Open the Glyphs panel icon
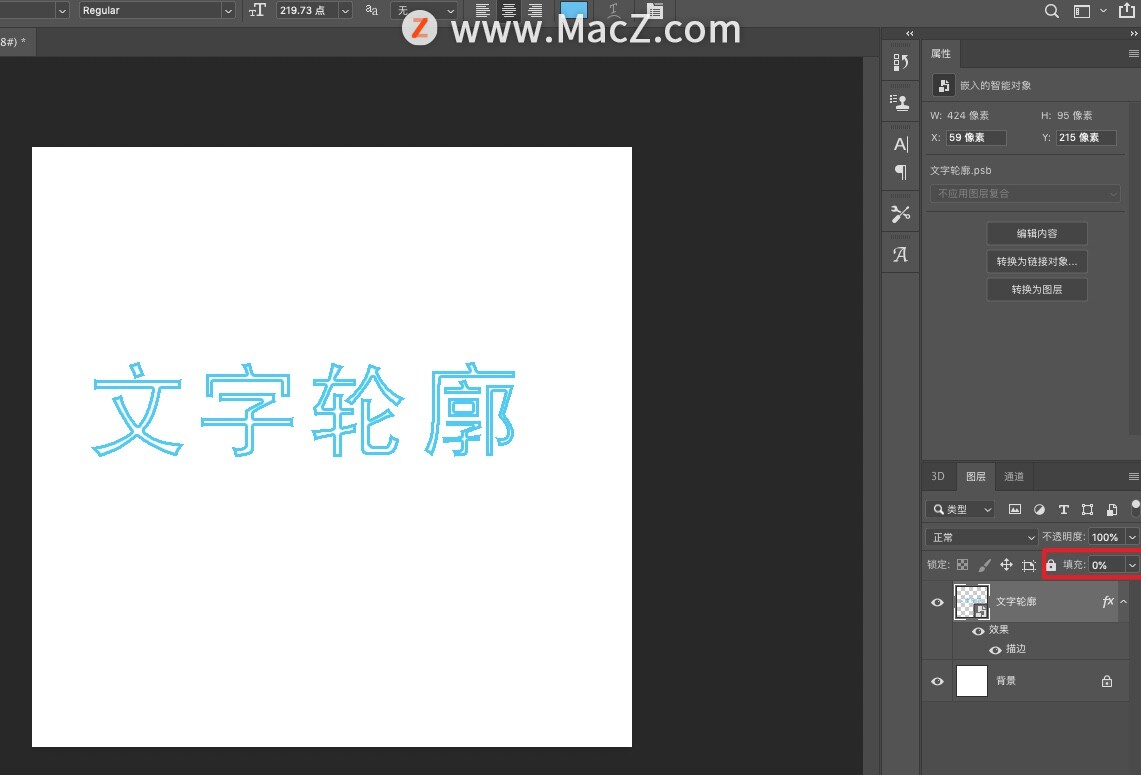Screen dimensions: 1141x775 pos(901,255)
